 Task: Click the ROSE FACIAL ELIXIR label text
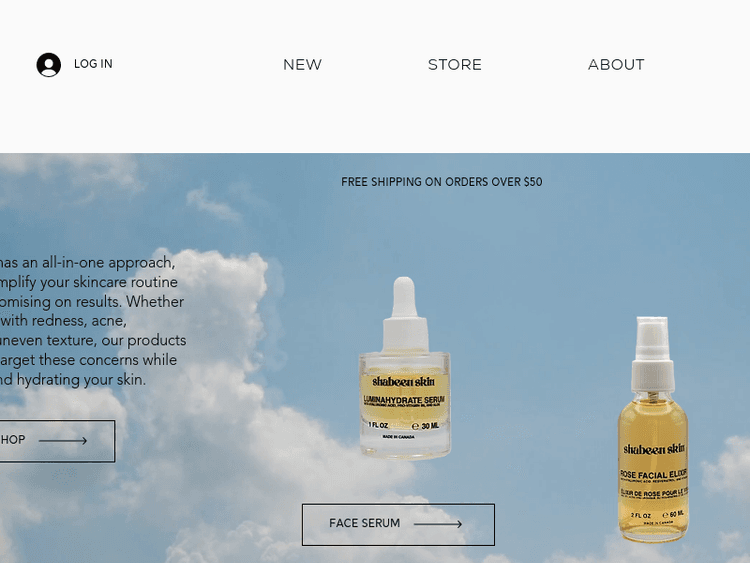click(x=654, y=474)
